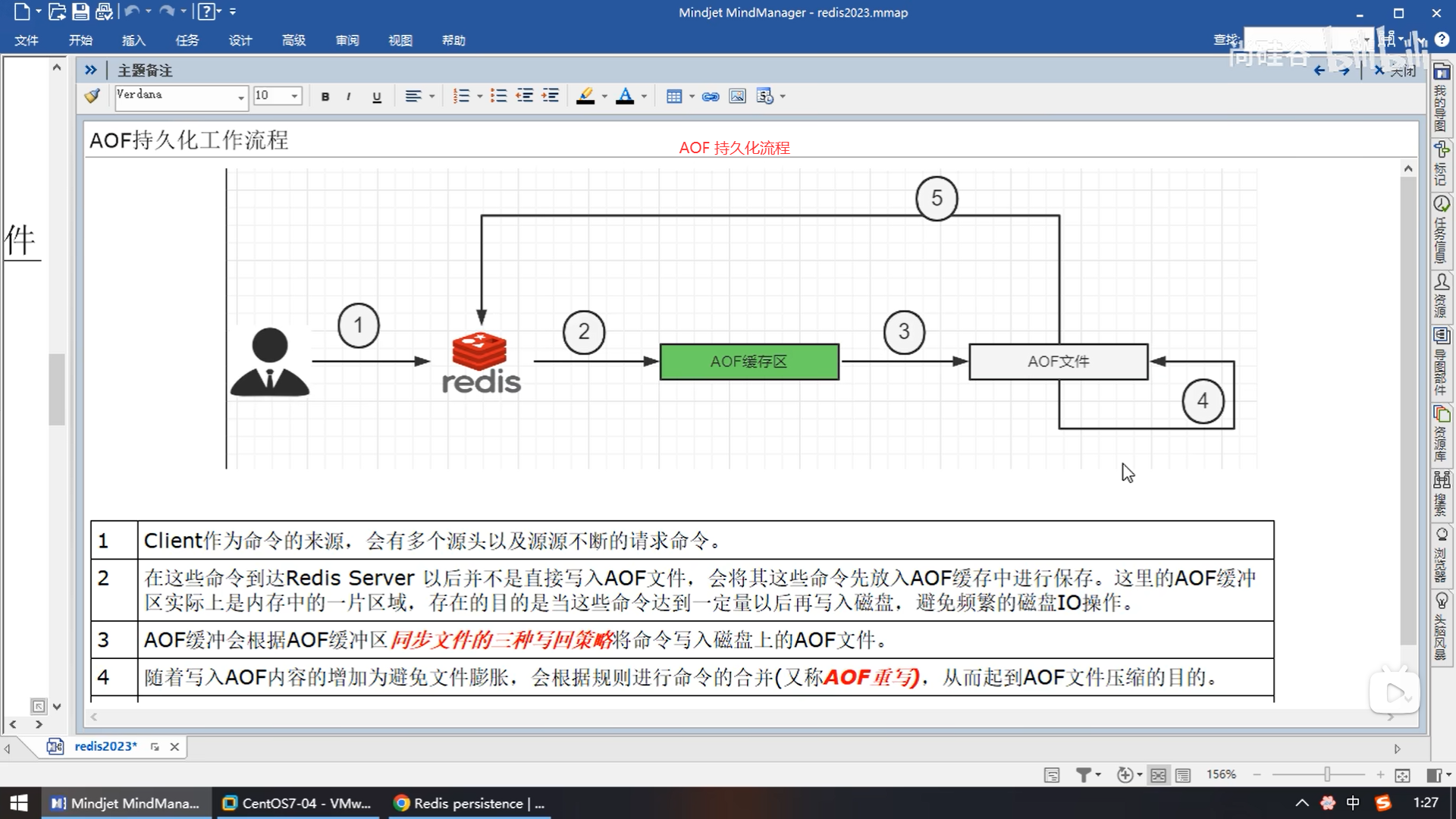Click the bulleted list icon

coord(498,96)
